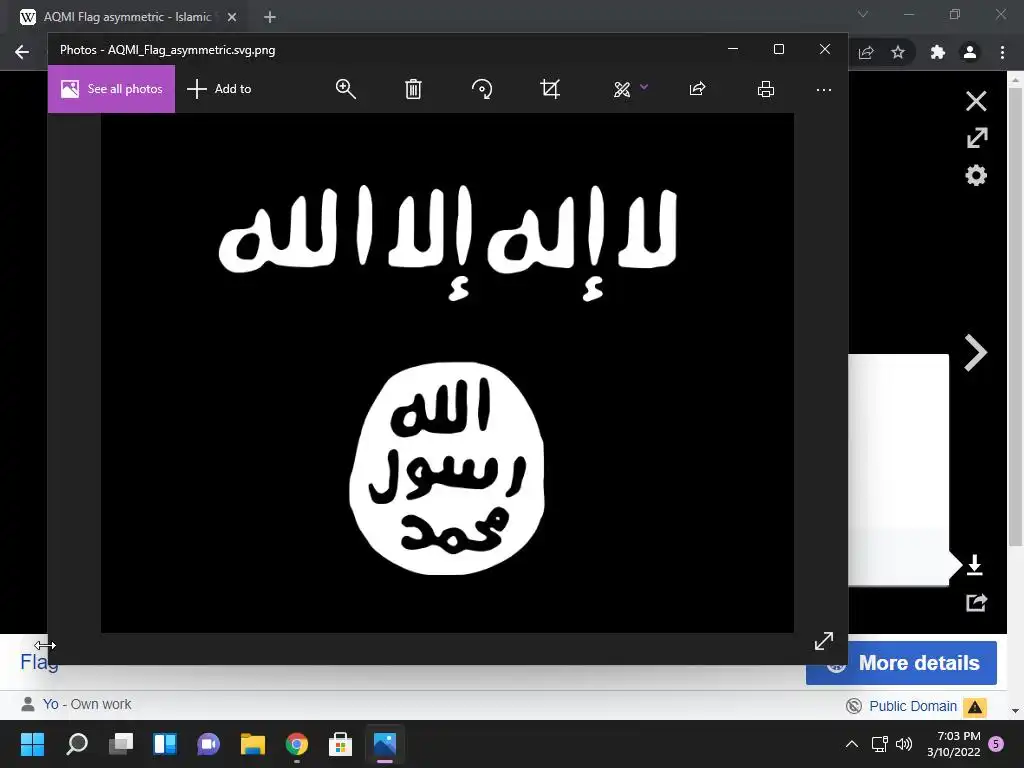The height and width of the screenshot is (768, 1024).
Task: Open Chrome extensions puzzle icon
Action: [938, 52]
